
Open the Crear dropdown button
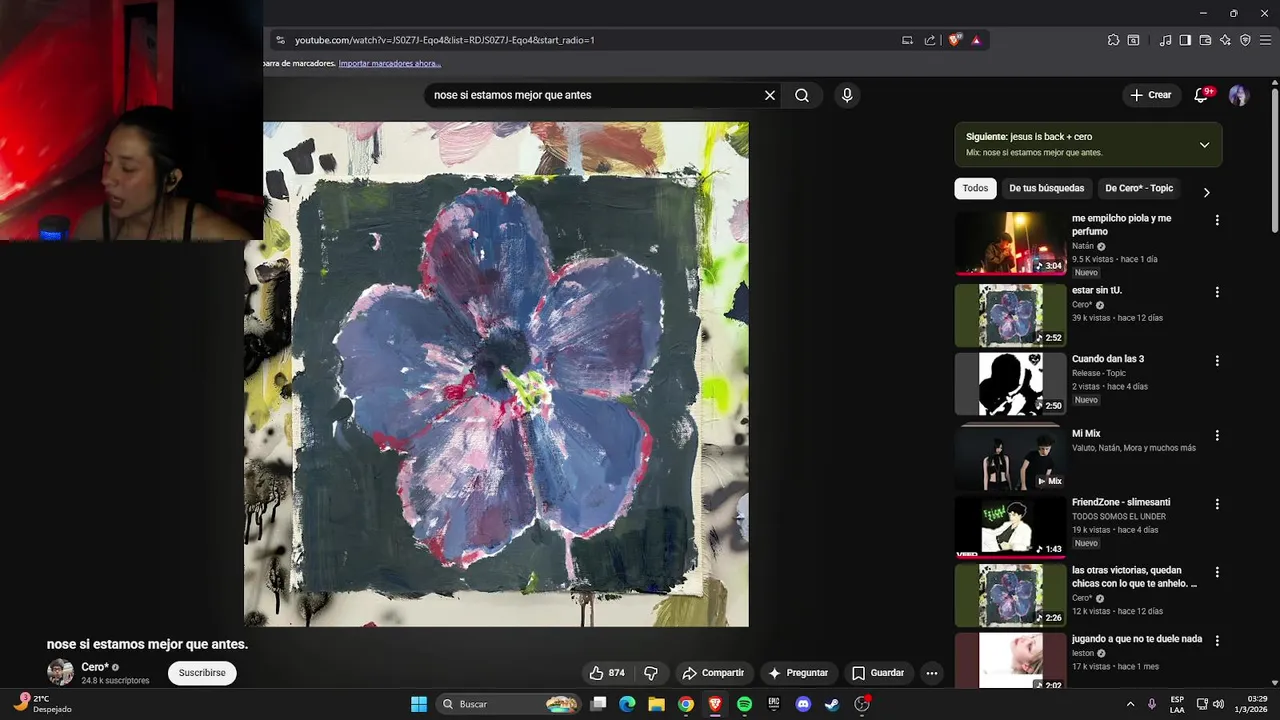[1150, 95]
